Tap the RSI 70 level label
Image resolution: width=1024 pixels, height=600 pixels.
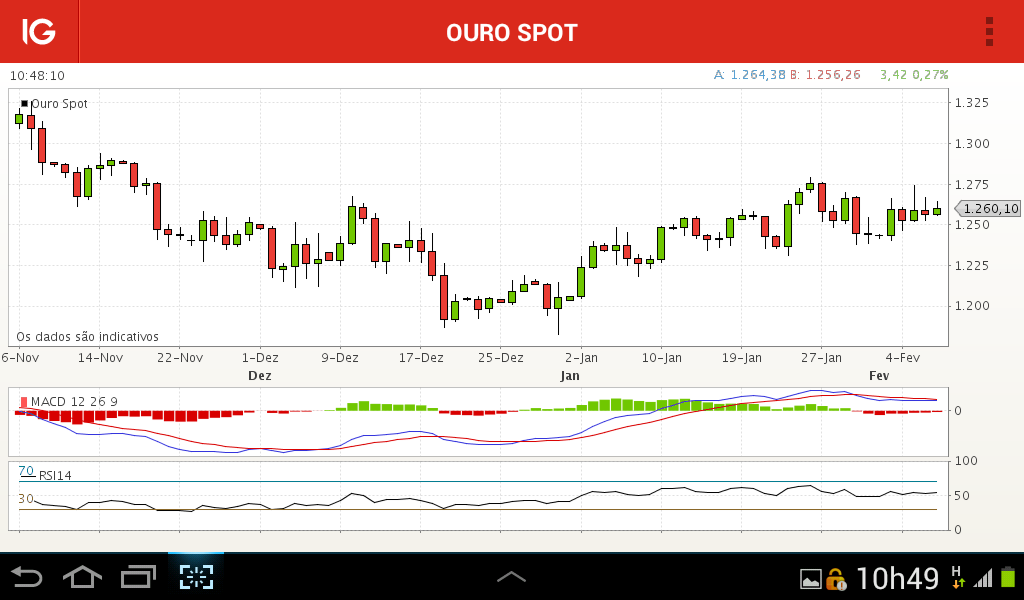26,471
